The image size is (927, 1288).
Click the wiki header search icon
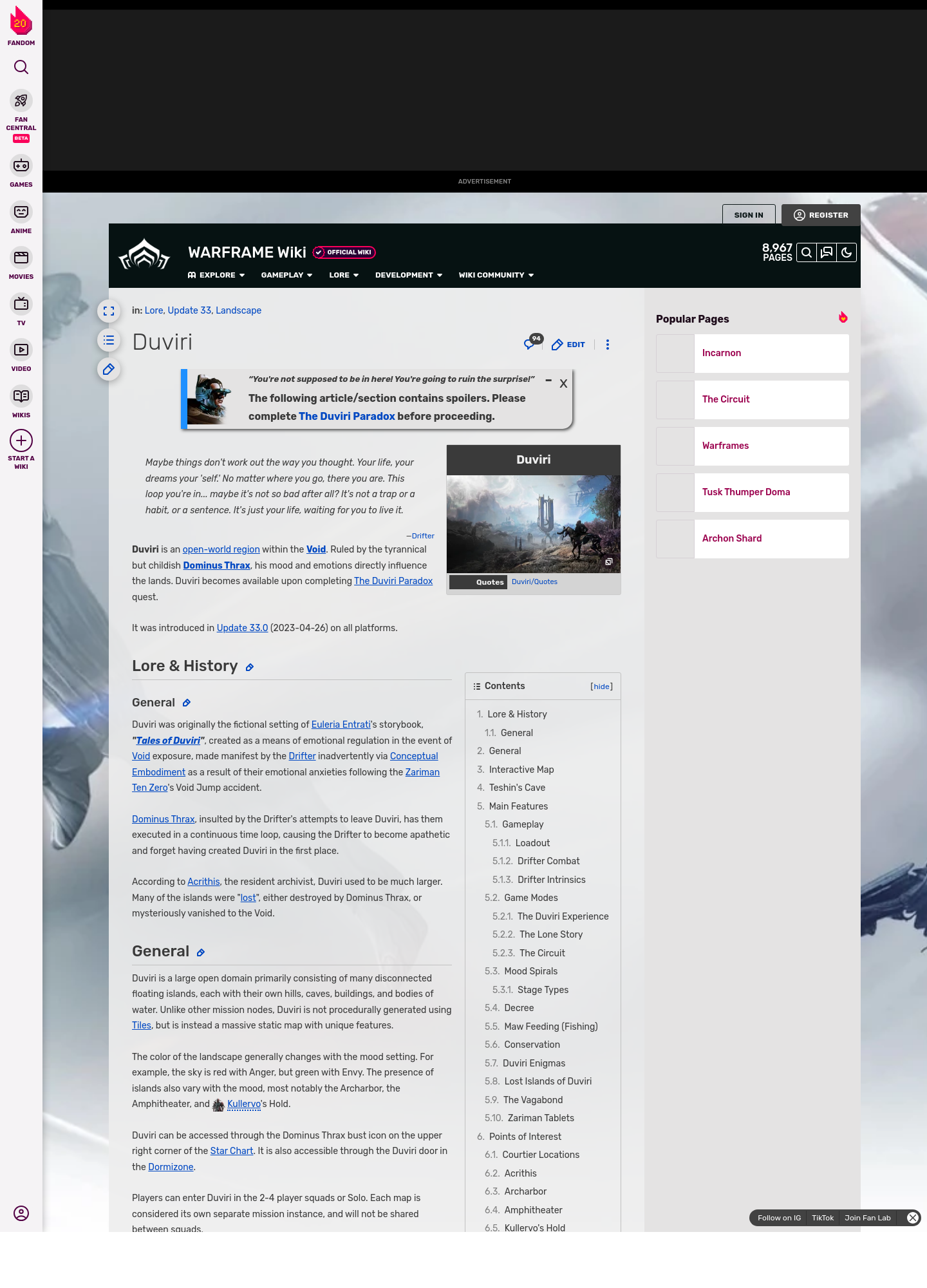coord(807,252)
